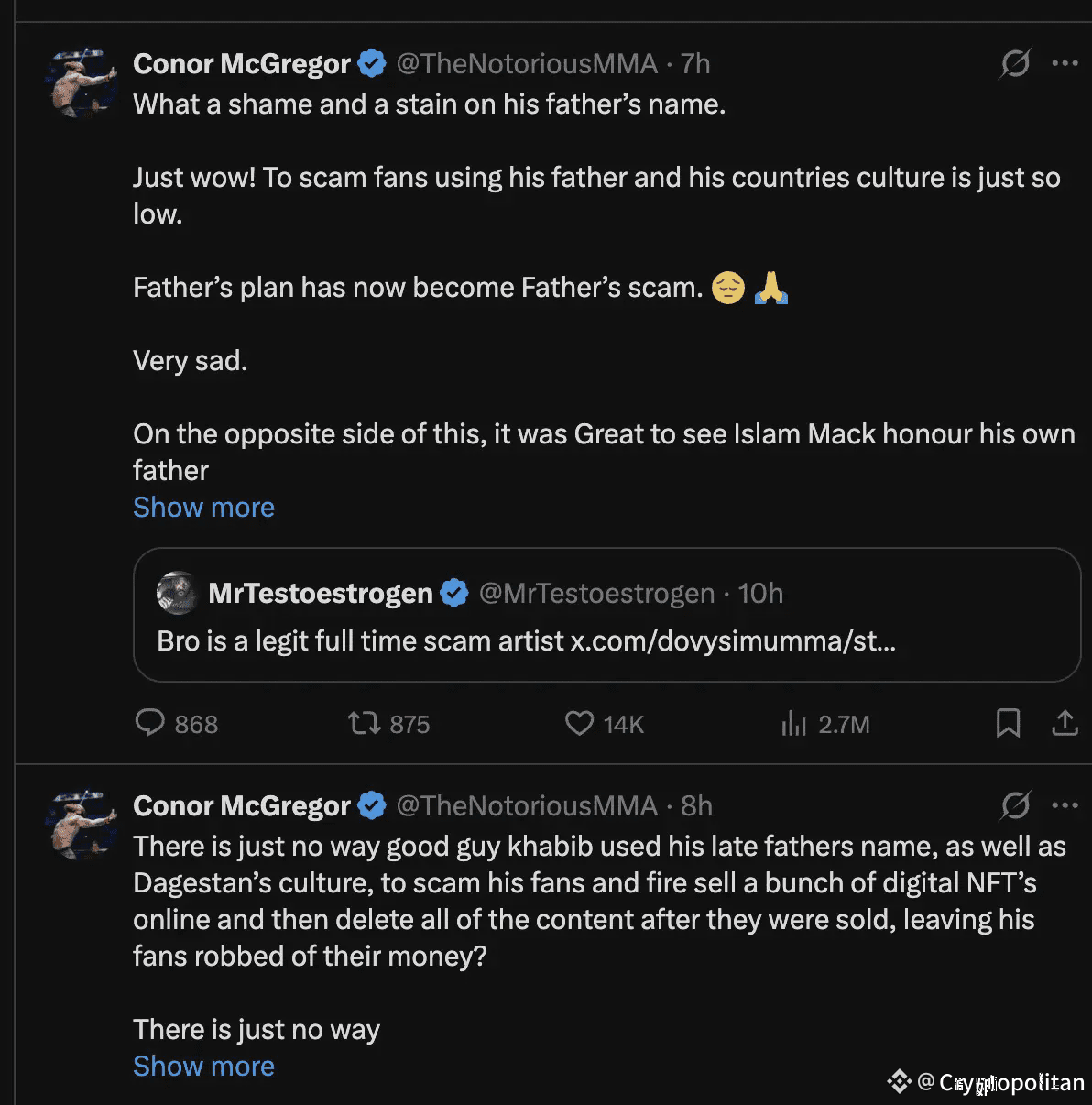Viewport: 1092px width, 1105px height.
Task: View the 2.7M views analytics
Action: pyautogui.click(x=793, y=724)
